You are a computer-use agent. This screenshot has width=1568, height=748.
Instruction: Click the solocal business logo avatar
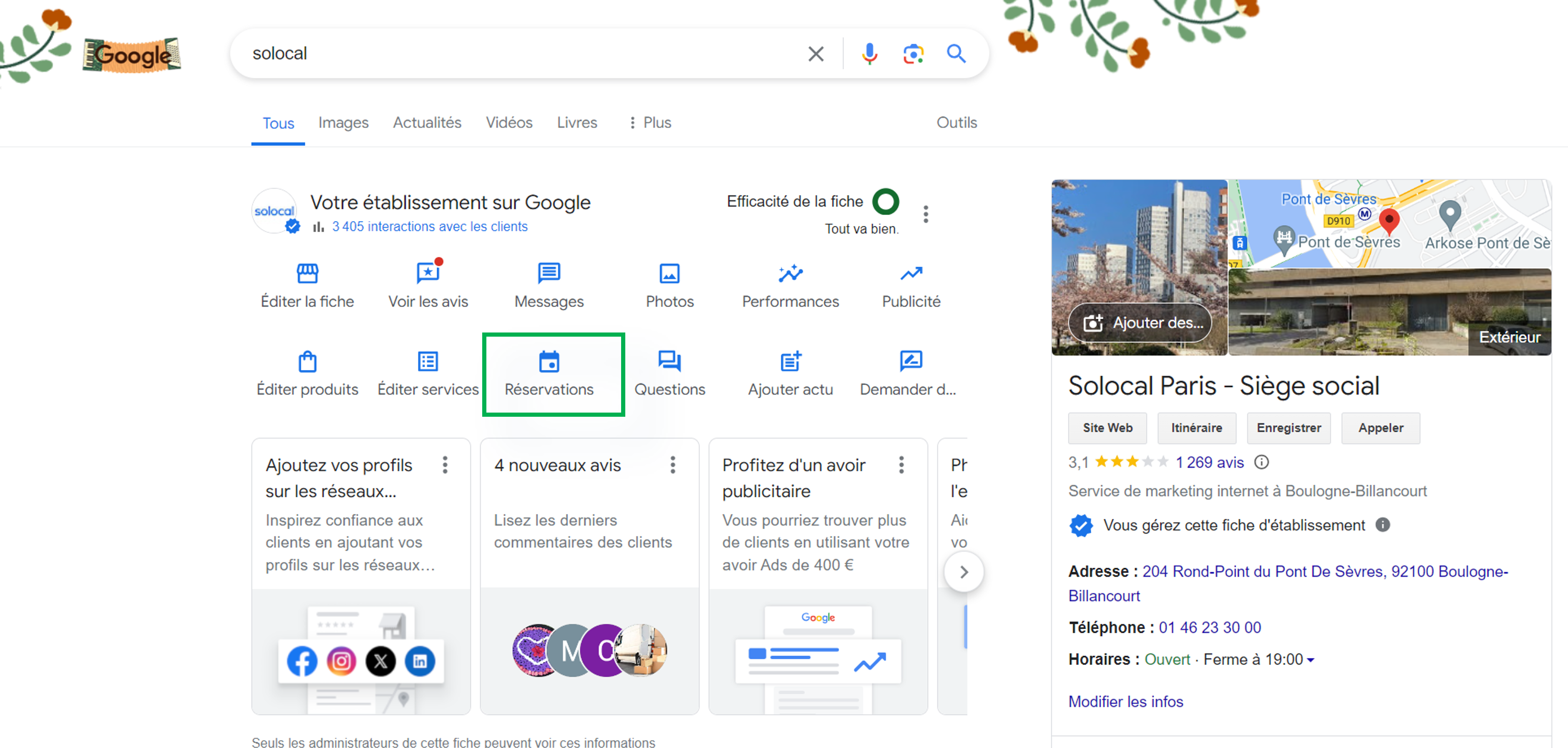[275, 211]
